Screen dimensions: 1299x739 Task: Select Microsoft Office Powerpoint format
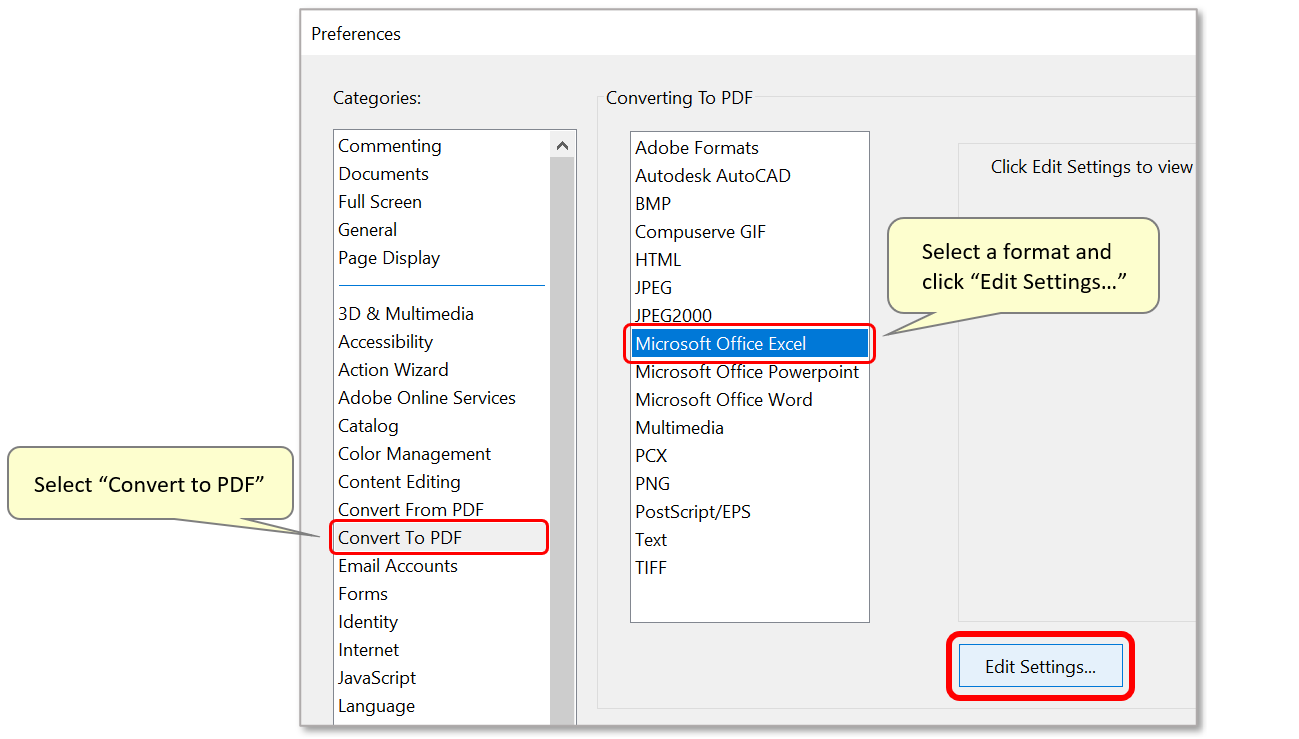[746, 371]
